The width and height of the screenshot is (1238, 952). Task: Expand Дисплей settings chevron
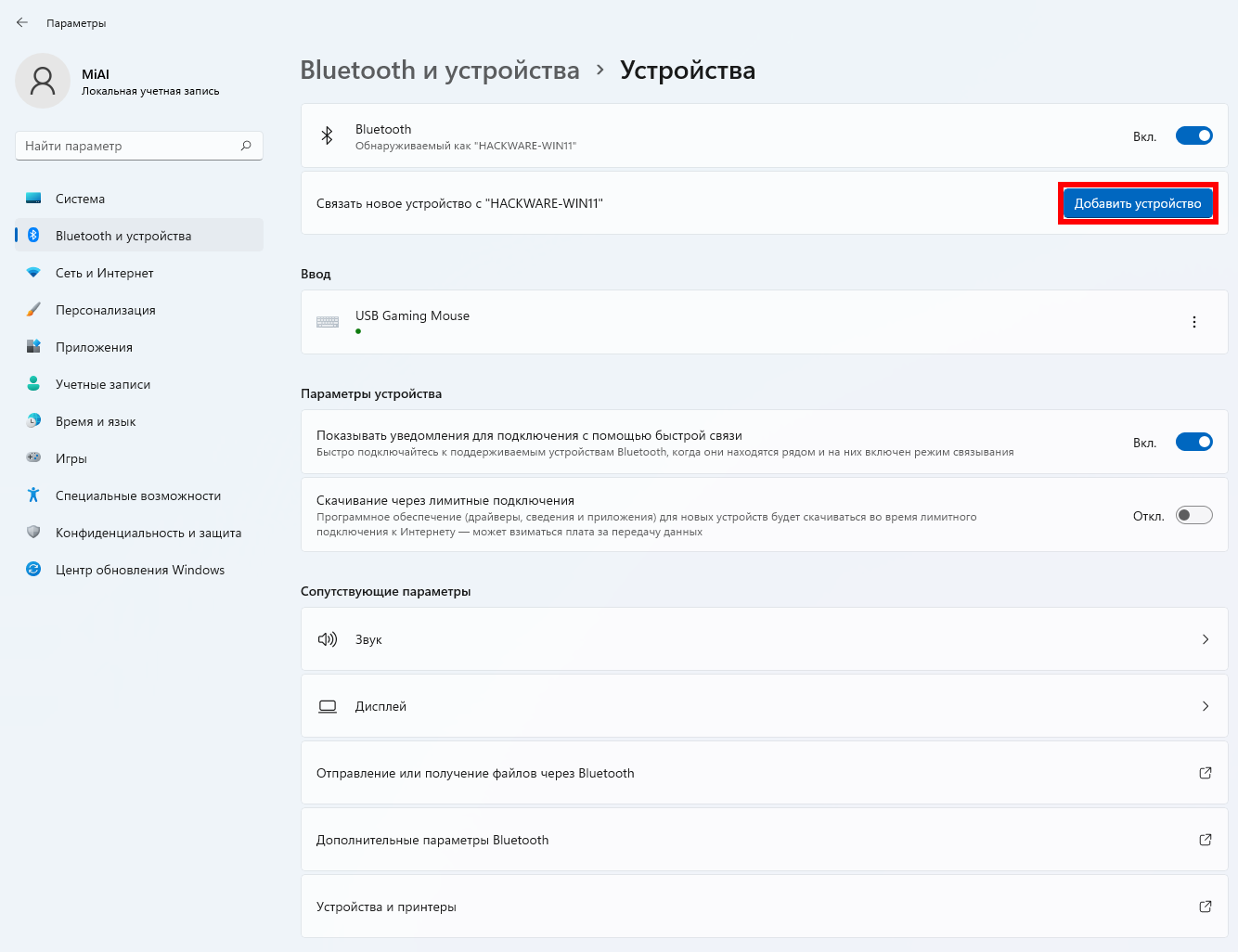[1206, 706]
